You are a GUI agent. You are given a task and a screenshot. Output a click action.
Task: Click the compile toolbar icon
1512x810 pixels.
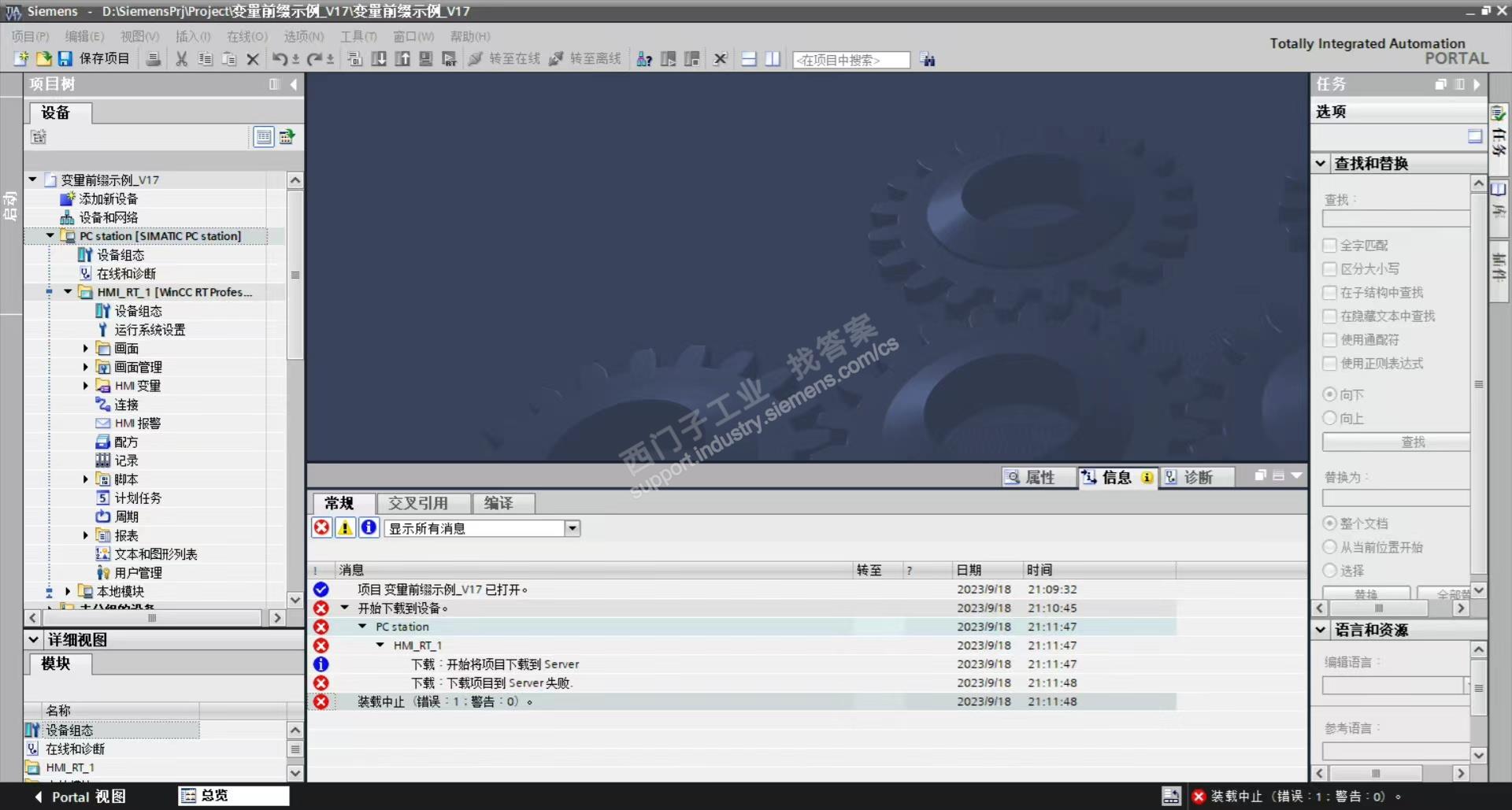click(x=355, y=59)
